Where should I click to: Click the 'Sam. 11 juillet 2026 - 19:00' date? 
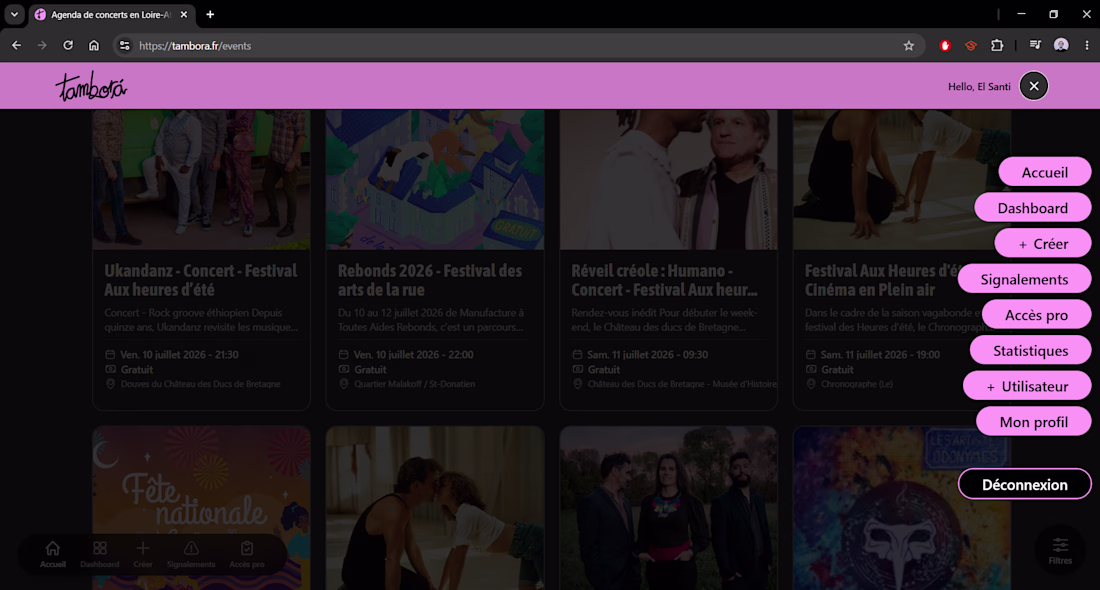click(880, 355)
